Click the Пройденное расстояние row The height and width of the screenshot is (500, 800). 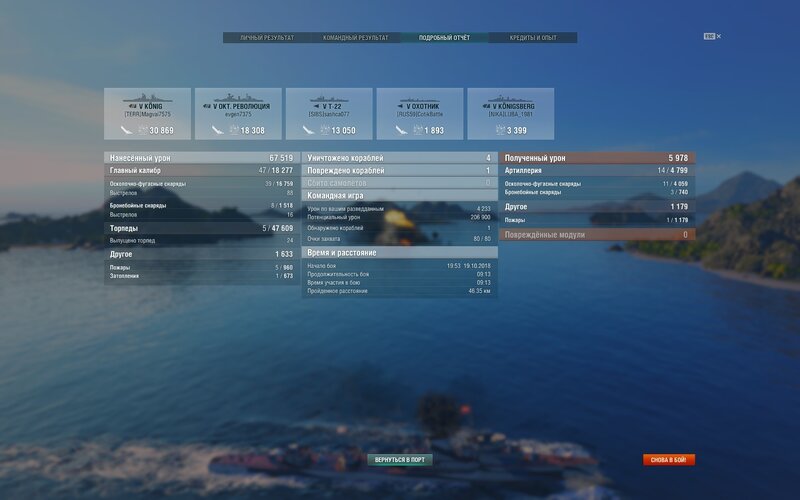(x=399, y=291)
